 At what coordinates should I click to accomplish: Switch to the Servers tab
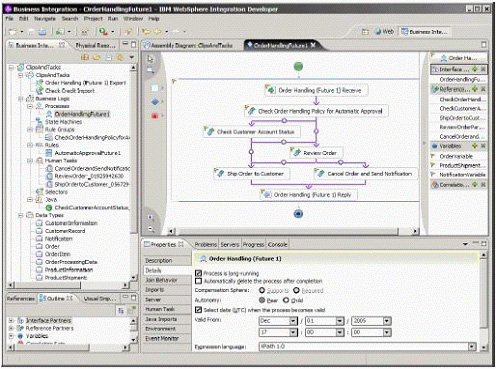point(230,244)
